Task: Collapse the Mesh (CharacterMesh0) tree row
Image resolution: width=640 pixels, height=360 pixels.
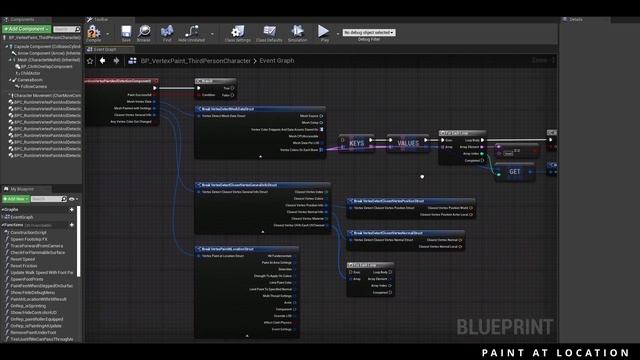Action: coord(10,60)
